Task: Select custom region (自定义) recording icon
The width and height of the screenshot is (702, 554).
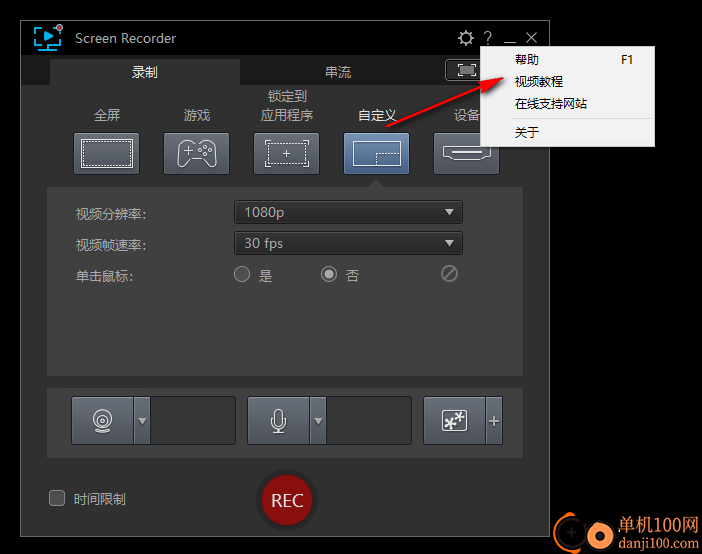Action: (377, 154)
